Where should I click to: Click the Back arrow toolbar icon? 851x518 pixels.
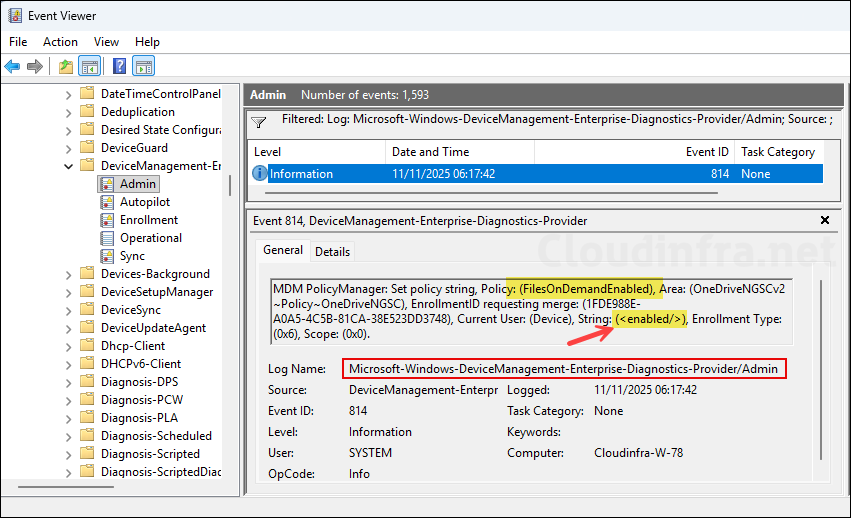pos(12,66)
